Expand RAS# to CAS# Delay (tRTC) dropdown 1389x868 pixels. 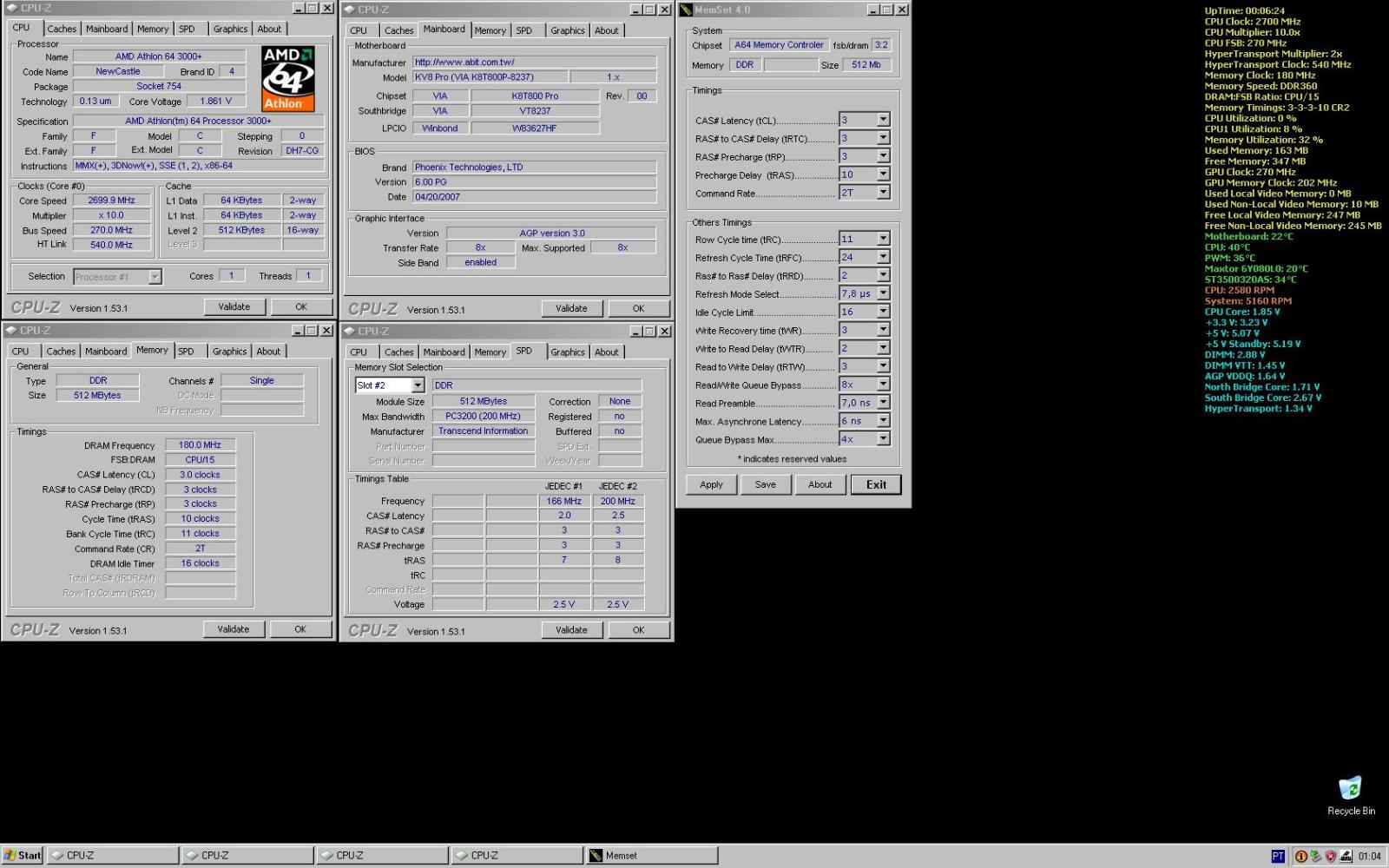883,138
